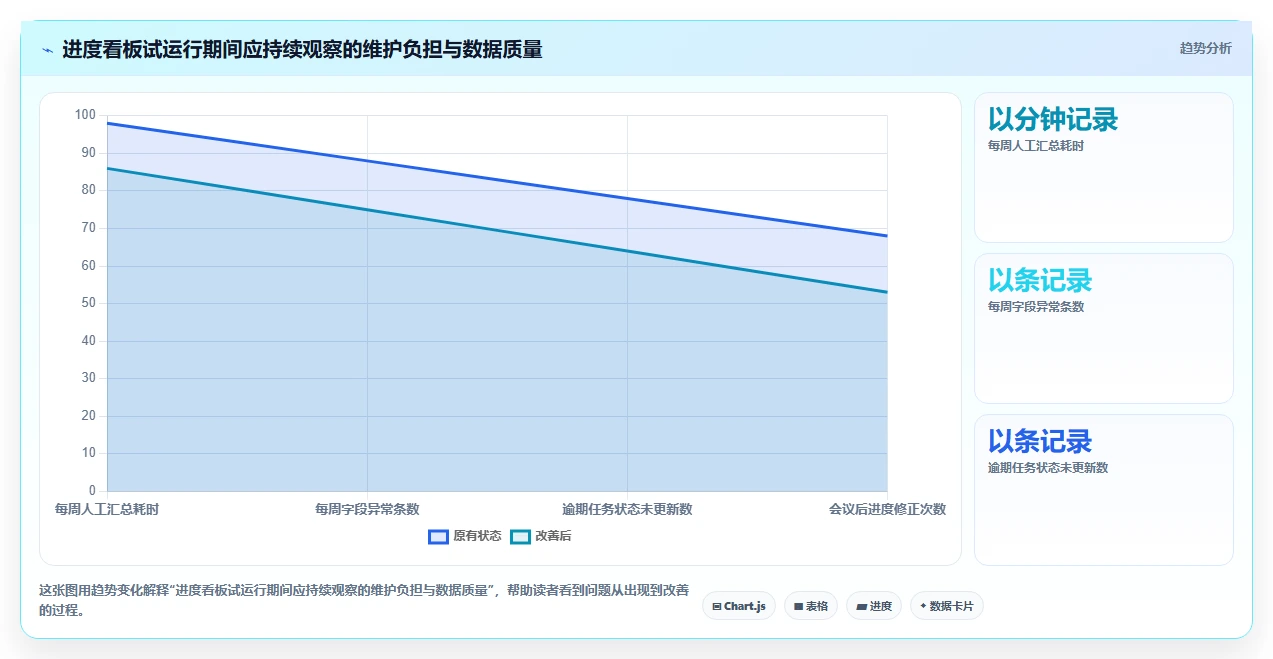
Task: Toggle the 改善后 legend item
Action: pyautogui.click(x=541, y=536)
